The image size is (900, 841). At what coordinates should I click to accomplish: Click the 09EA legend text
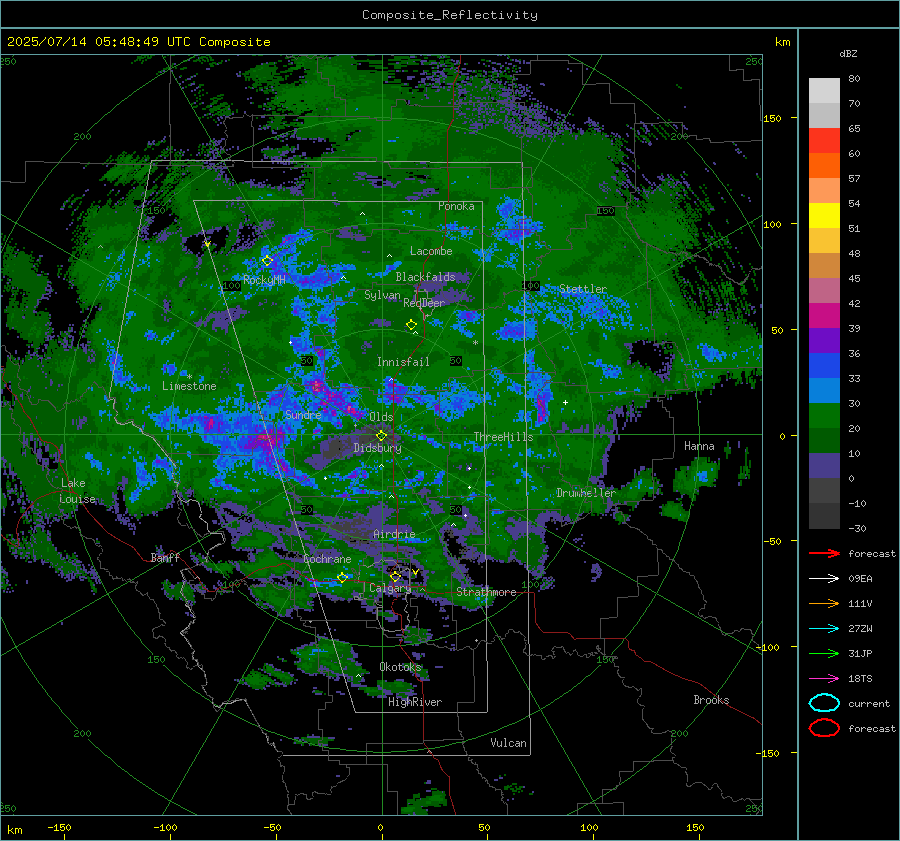click(x=860, y=579)
